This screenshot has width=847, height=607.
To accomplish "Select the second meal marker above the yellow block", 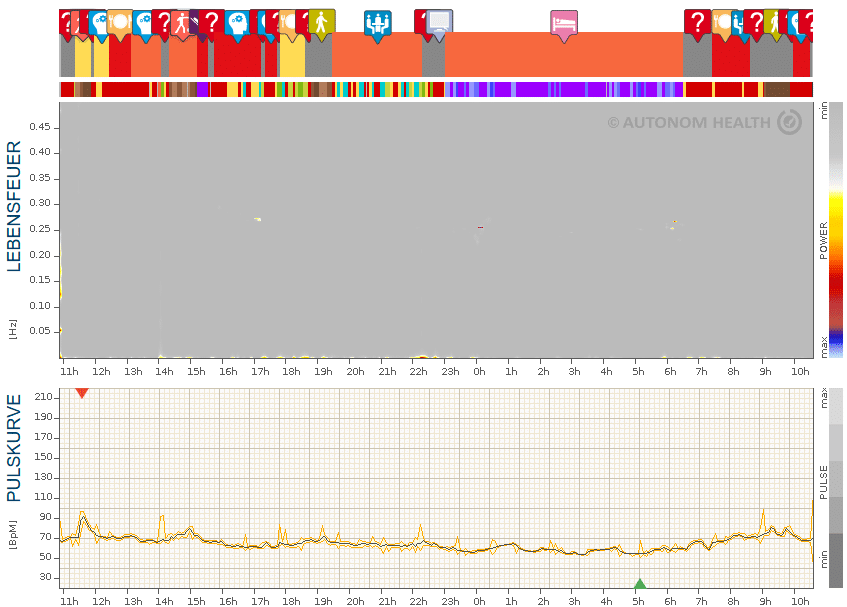I will [x=290, y=24].
